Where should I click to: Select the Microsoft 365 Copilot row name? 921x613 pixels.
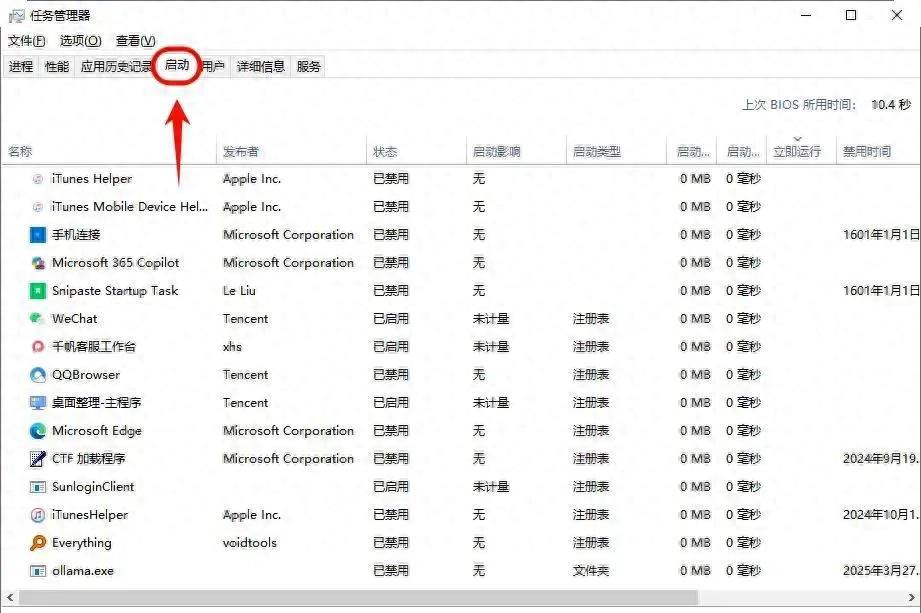(115, 263)
